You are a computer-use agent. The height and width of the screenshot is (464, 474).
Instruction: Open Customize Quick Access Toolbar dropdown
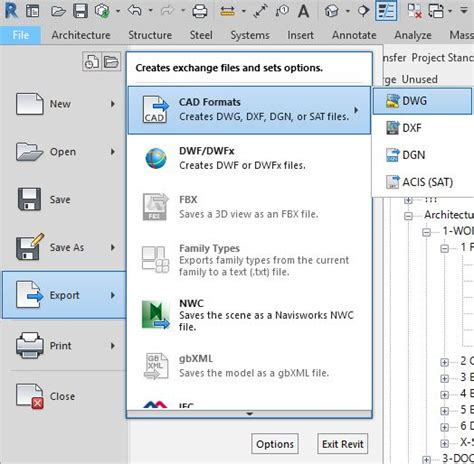(x=464, y=10)
